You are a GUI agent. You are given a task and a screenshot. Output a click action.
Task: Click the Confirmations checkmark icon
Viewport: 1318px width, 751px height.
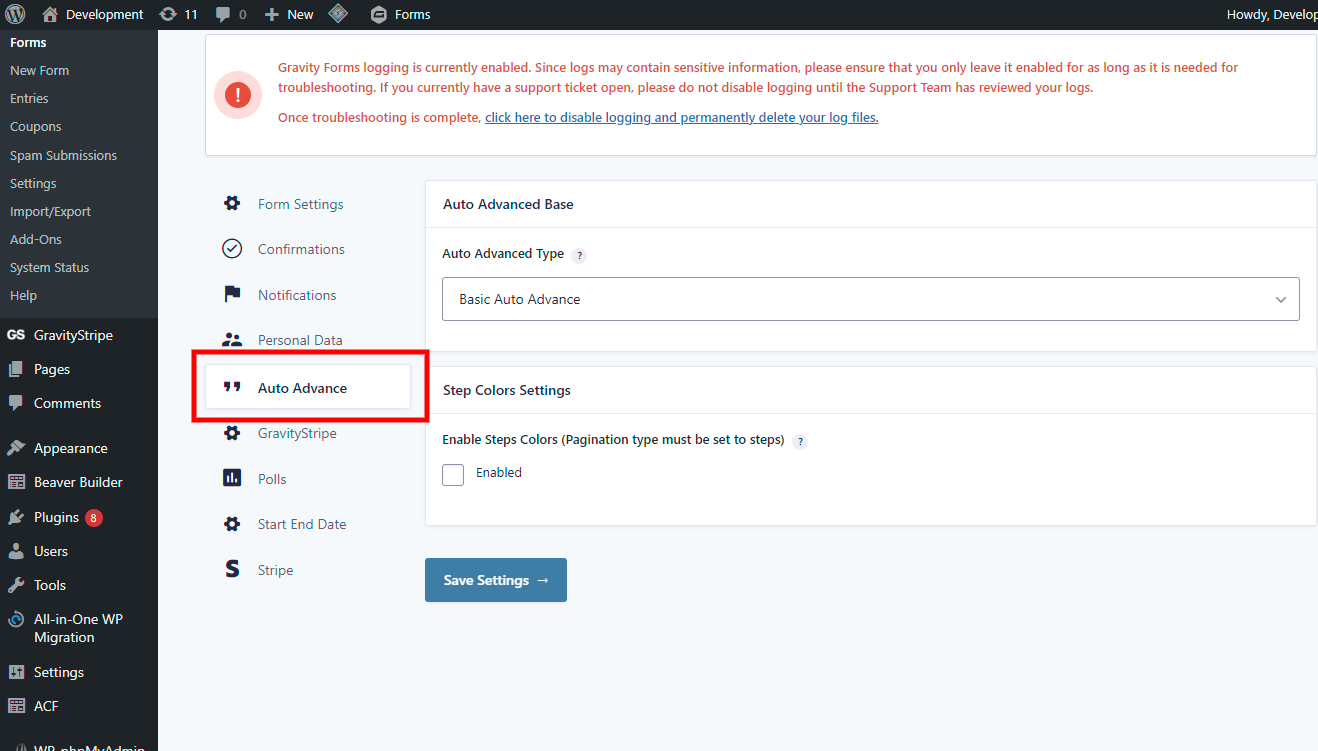coord(232,249)
